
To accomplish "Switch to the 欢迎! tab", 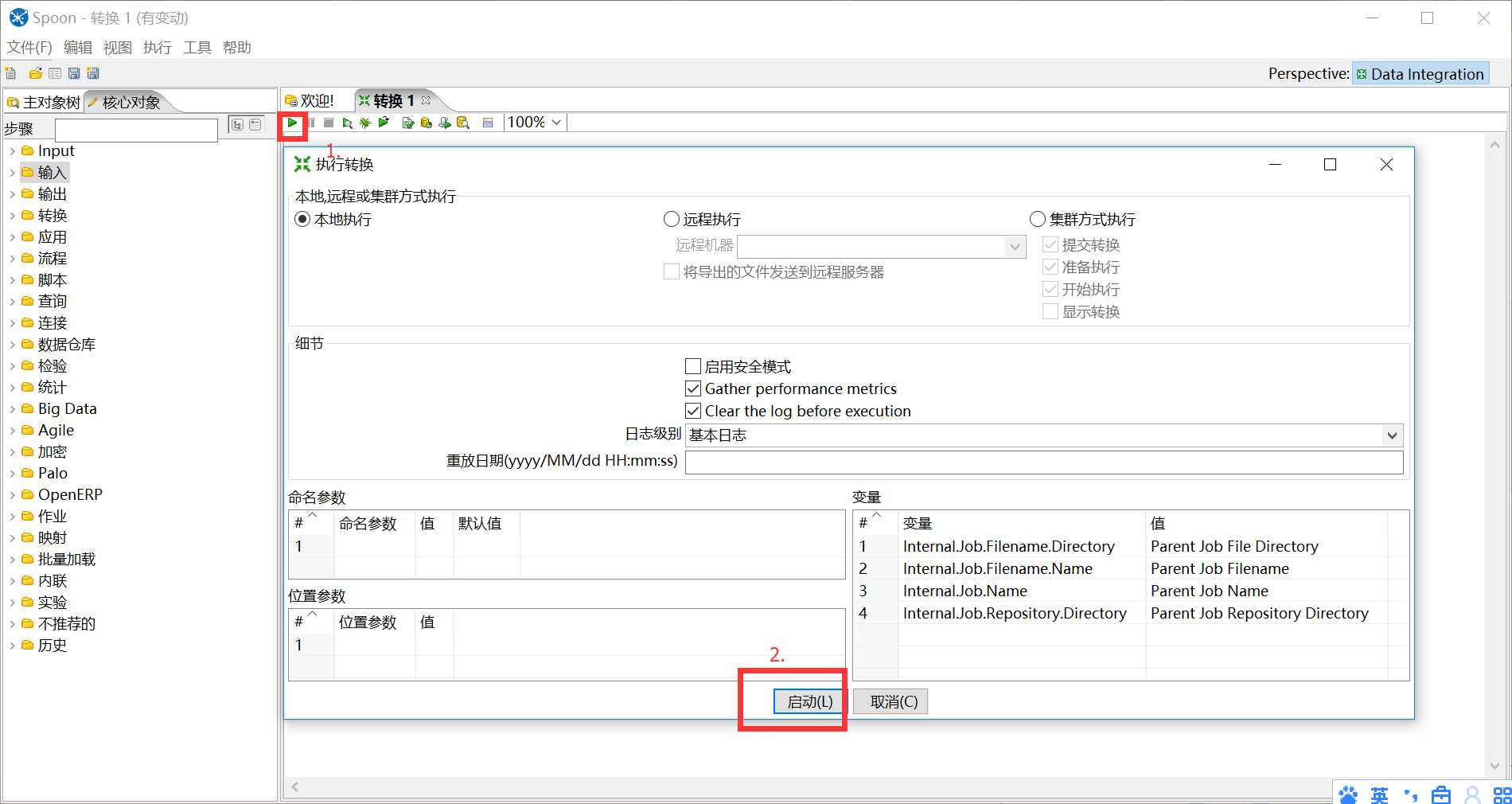I will (x=310, y=101).
